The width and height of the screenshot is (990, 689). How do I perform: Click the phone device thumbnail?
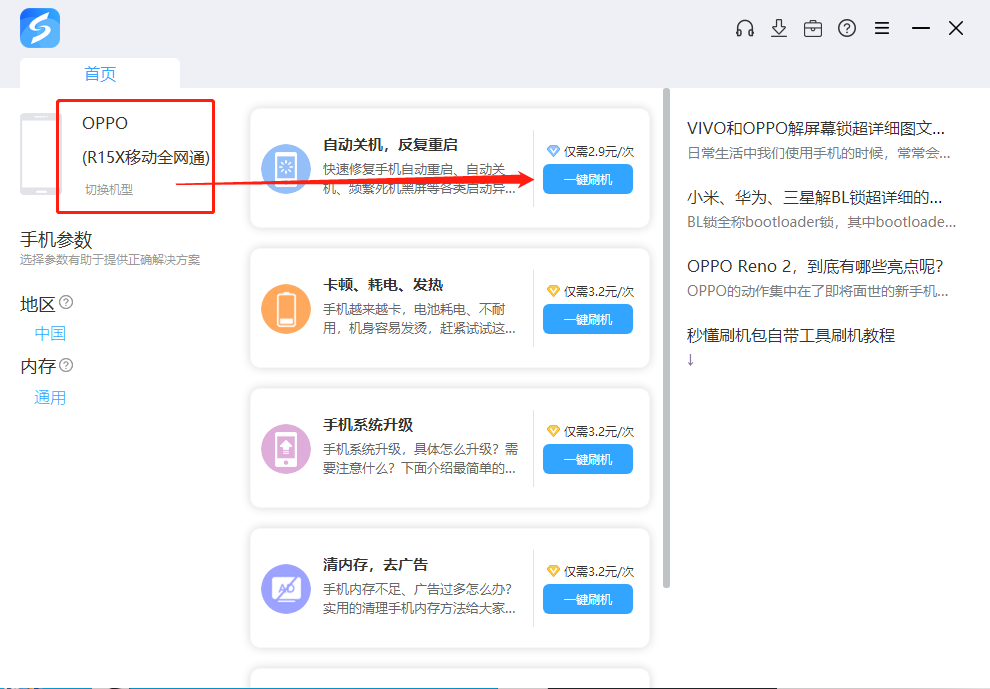pyautogui.click(x=39, y=154)
